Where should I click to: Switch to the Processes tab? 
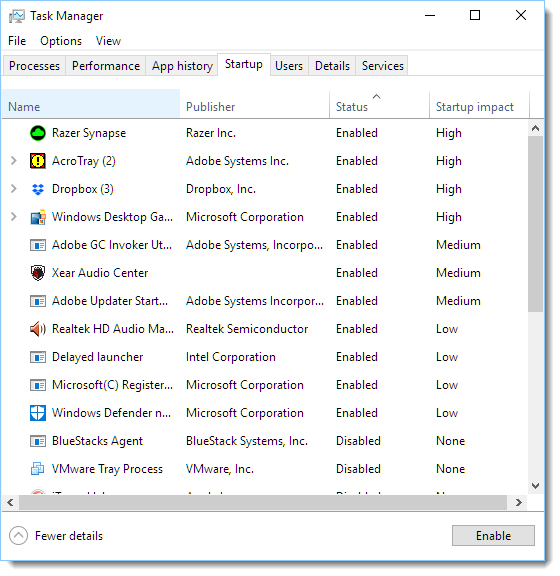(x=35, y=66)
